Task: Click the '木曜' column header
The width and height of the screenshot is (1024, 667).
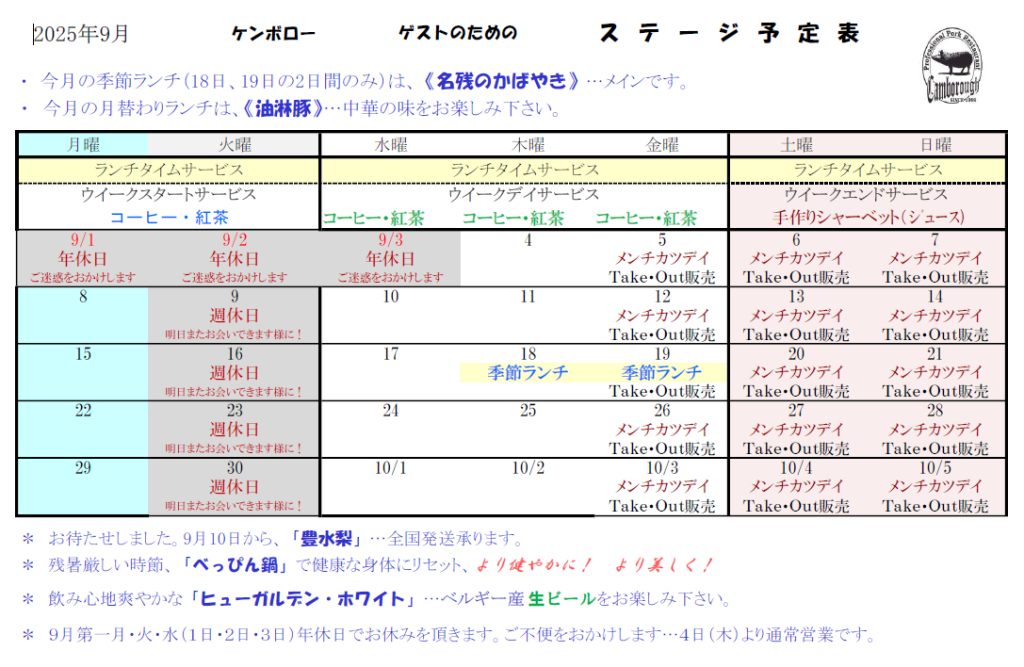Action: [528, 144]
